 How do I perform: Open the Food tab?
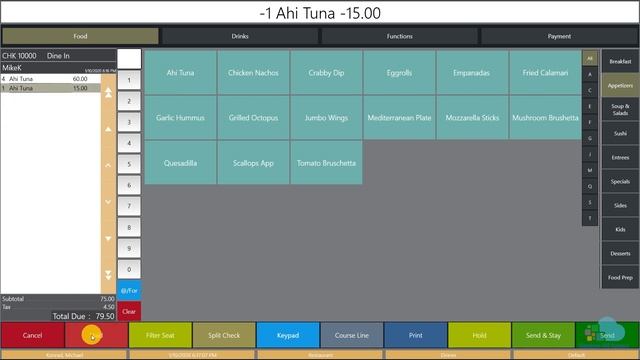[80, 36]
